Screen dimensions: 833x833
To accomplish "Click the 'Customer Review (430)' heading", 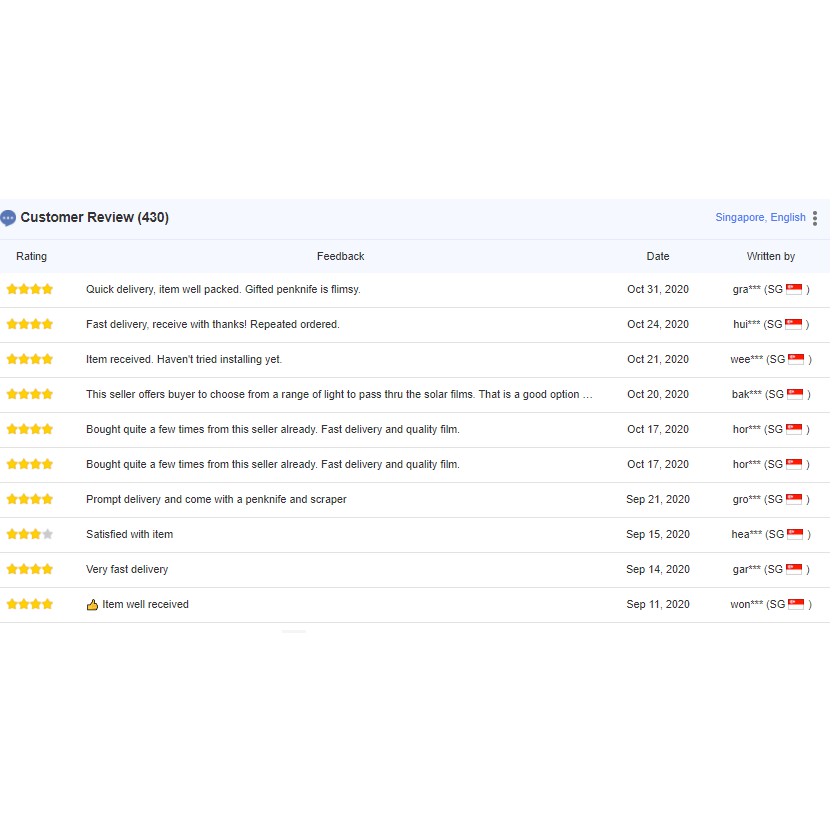I will tap(94, 218).
